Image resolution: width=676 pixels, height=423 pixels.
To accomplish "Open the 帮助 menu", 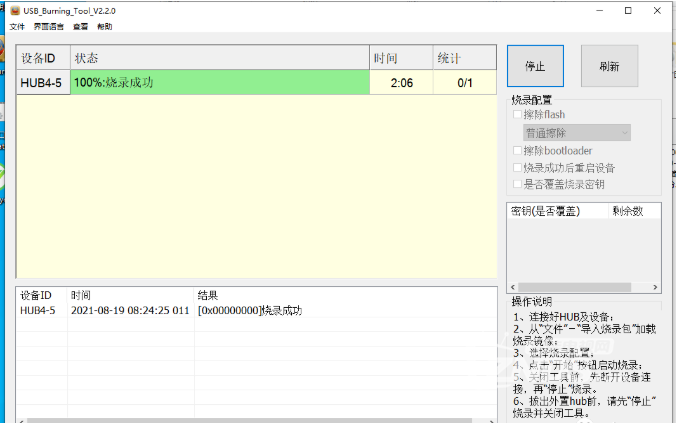I will (x=105, y=26).
